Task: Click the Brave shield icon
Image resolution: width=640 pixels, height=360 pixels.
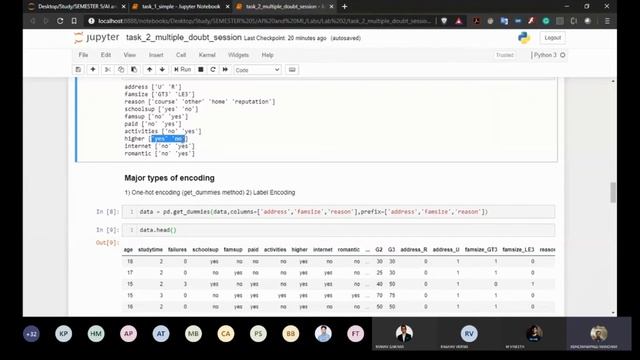Action: click(x=444, y=21)
